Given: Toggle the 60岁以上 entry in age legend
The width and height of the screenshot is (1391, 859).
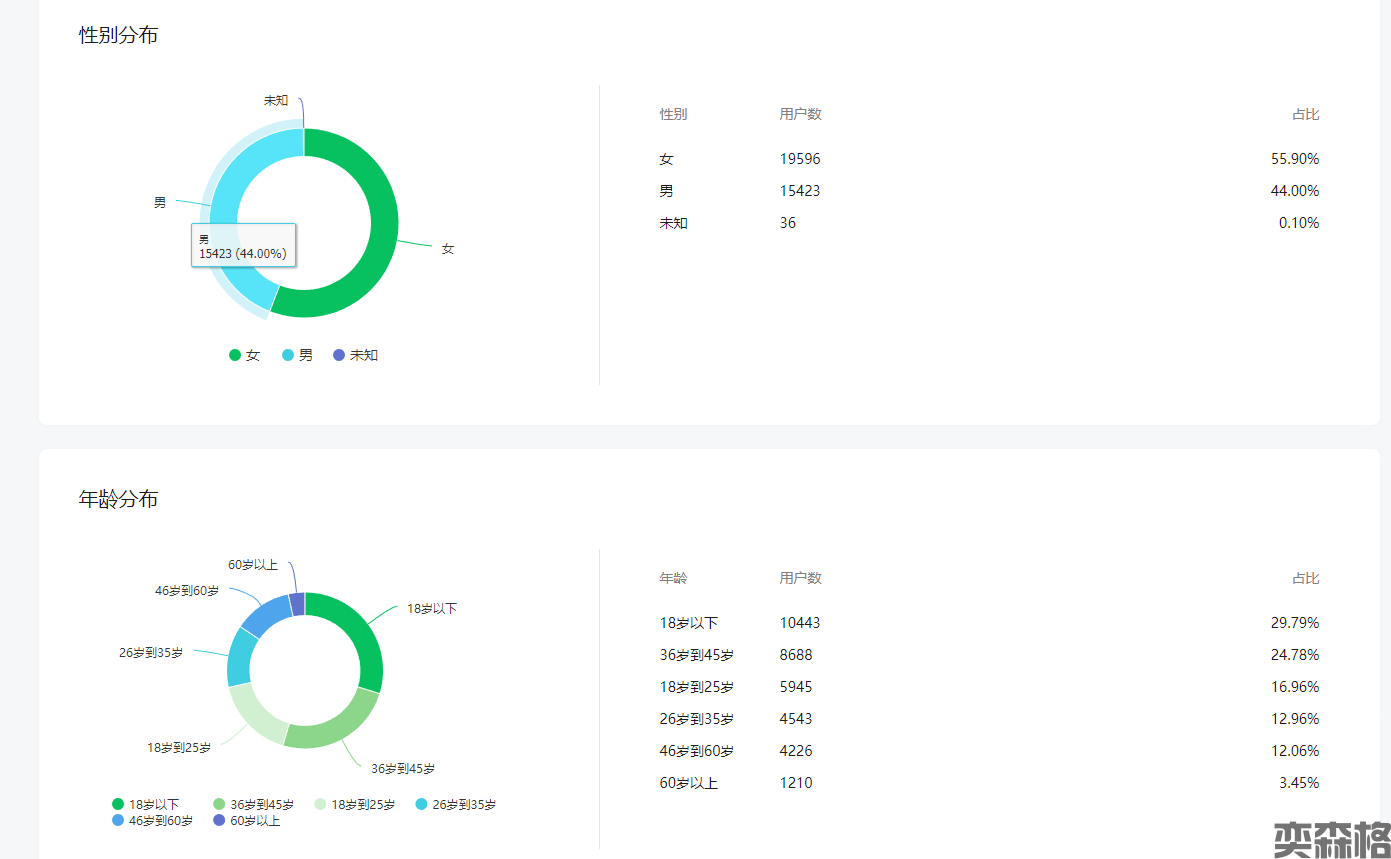Looking at the screenshot, I should coord(246,821).
